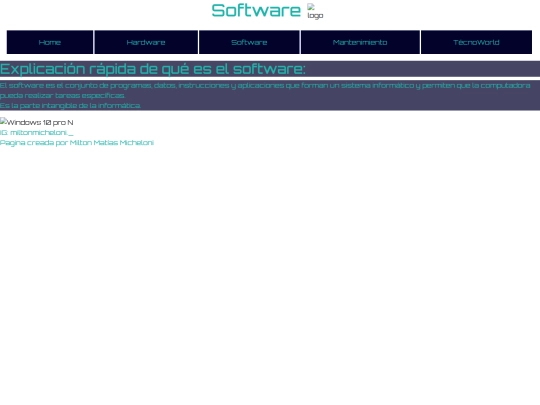Click 'Pagina creada por Milton' footer text
Screen dimensions: 540x405
coord(77,143)
